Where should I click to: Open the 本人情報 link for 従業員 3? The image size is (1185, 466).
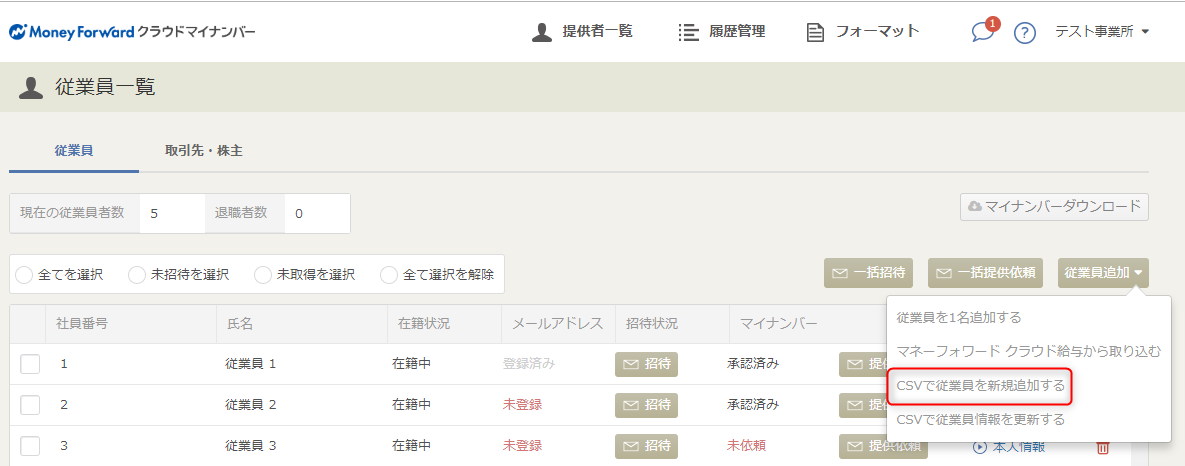click(1009, 447)
